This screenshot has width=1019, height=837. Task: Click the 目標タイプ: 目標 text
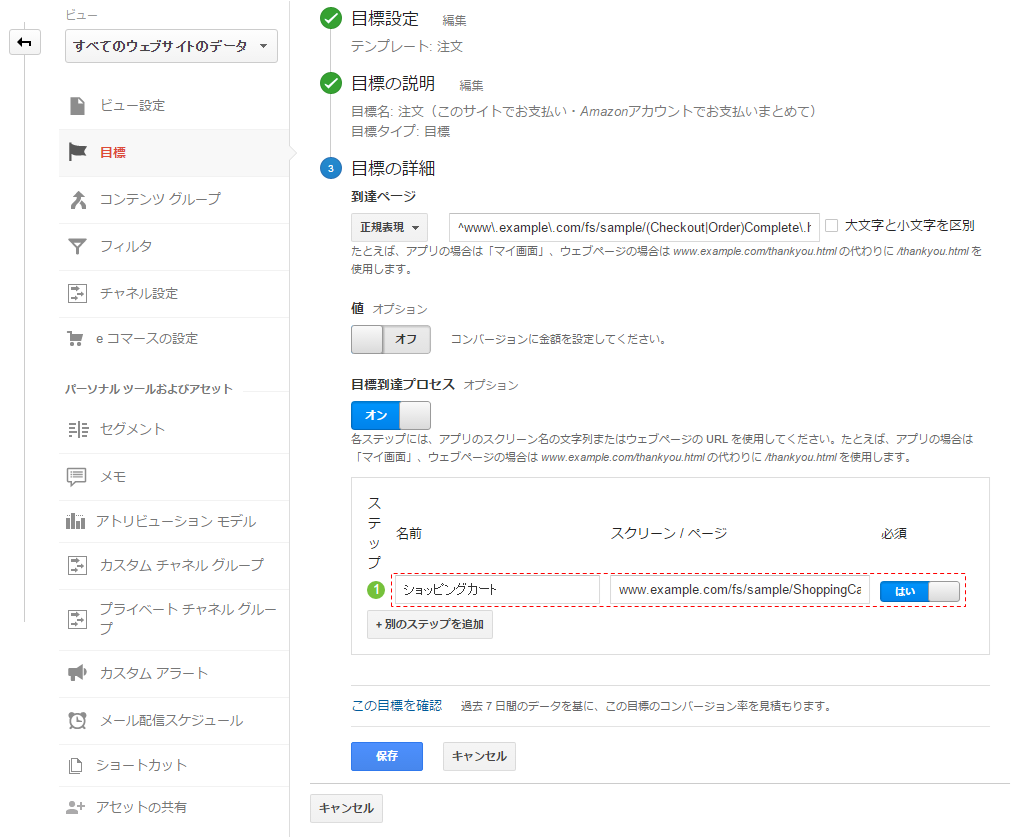tap(400, 132)
